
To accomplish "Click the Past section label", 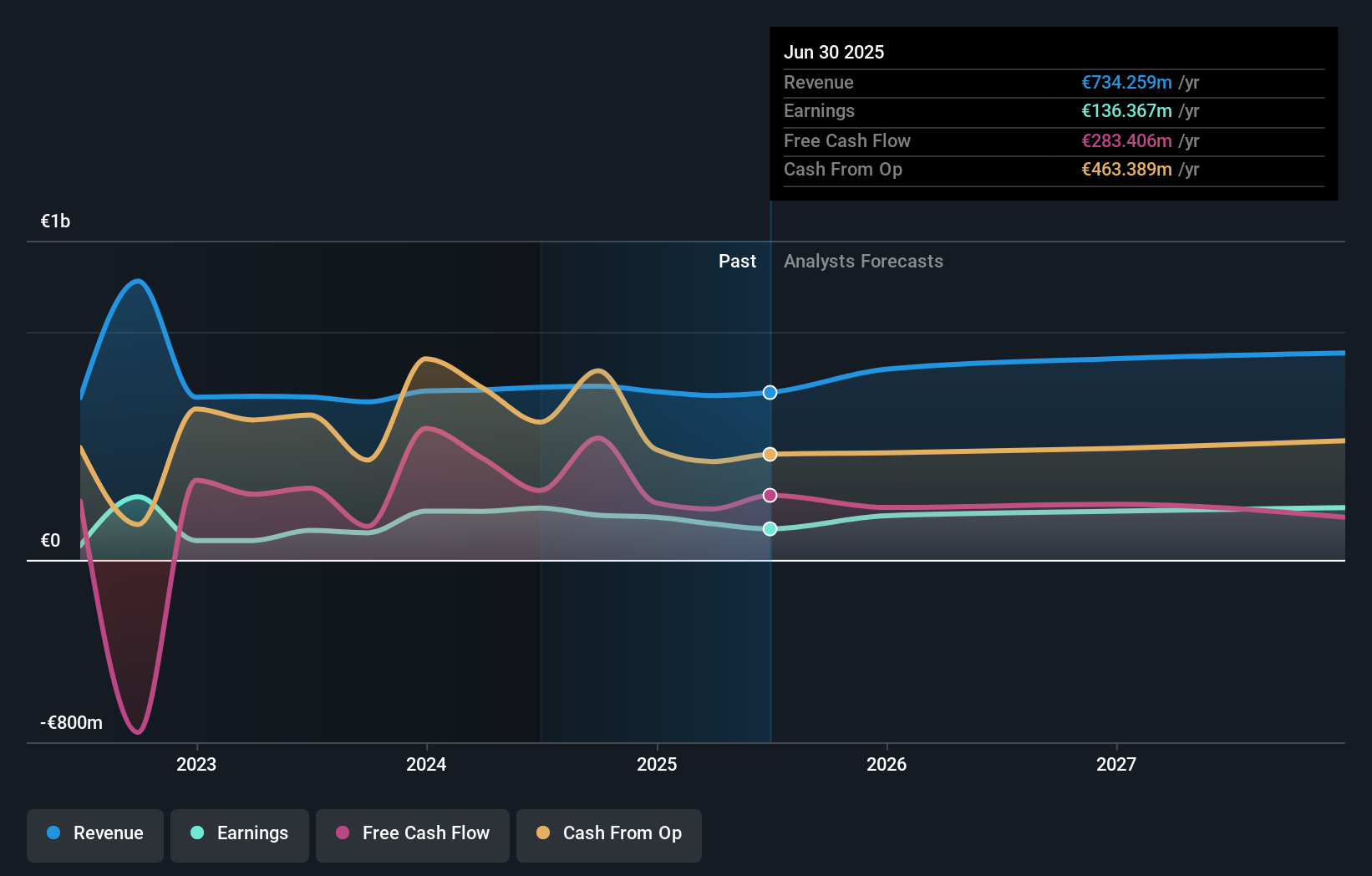I will pyautogui.click(x=737, y=261).
